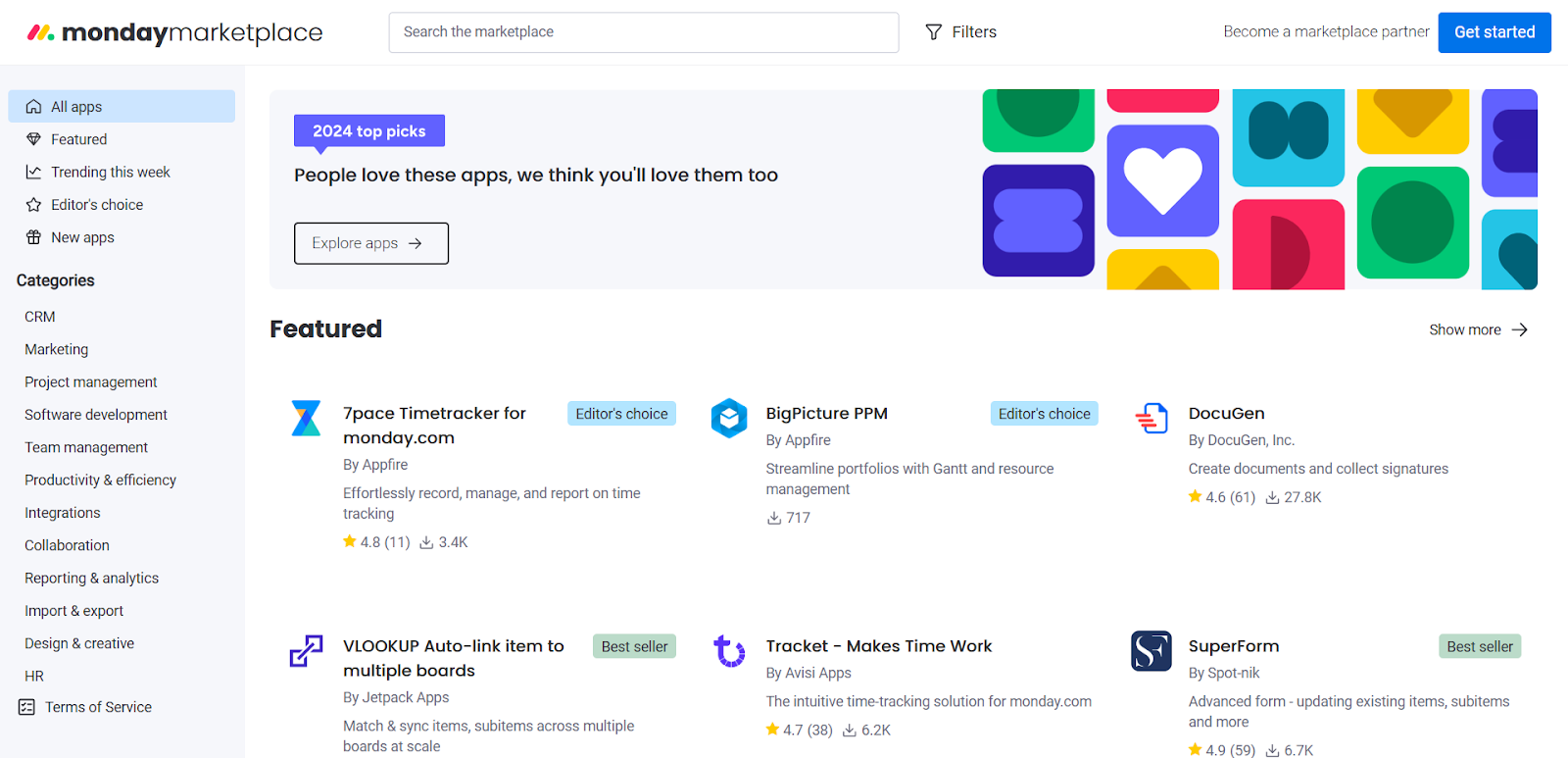Select the CRM category
This screenshot has height=758, width=1568.
[x=40, y=317]
